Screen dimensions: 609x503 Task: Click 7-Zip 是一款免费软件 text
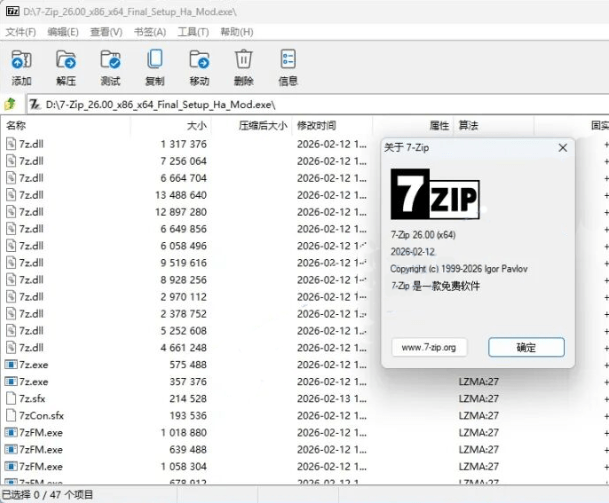pos(435,286)
